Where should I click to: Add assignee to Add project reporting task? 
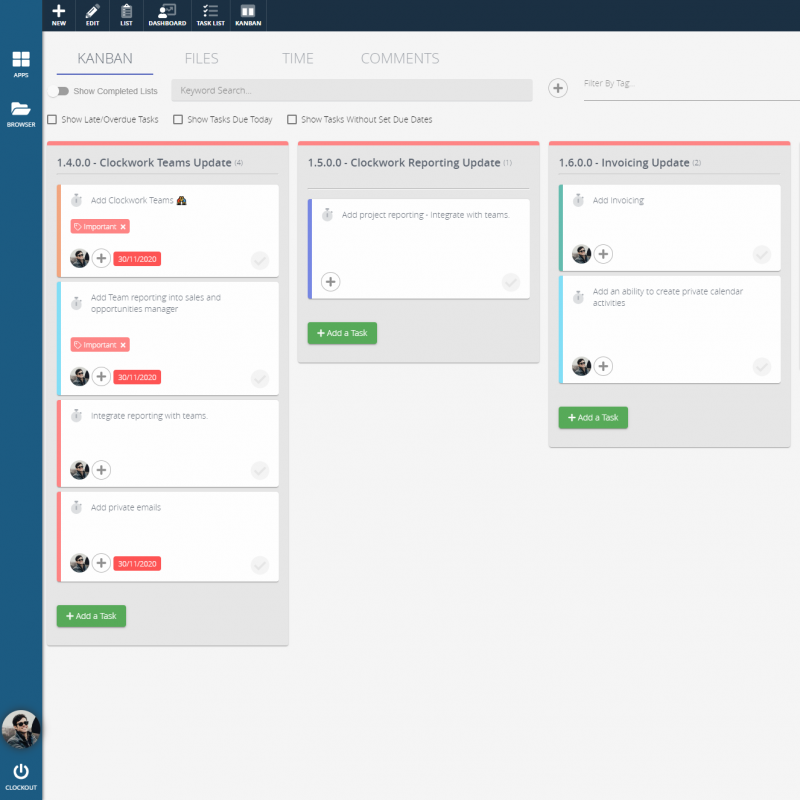coord(331,282)
